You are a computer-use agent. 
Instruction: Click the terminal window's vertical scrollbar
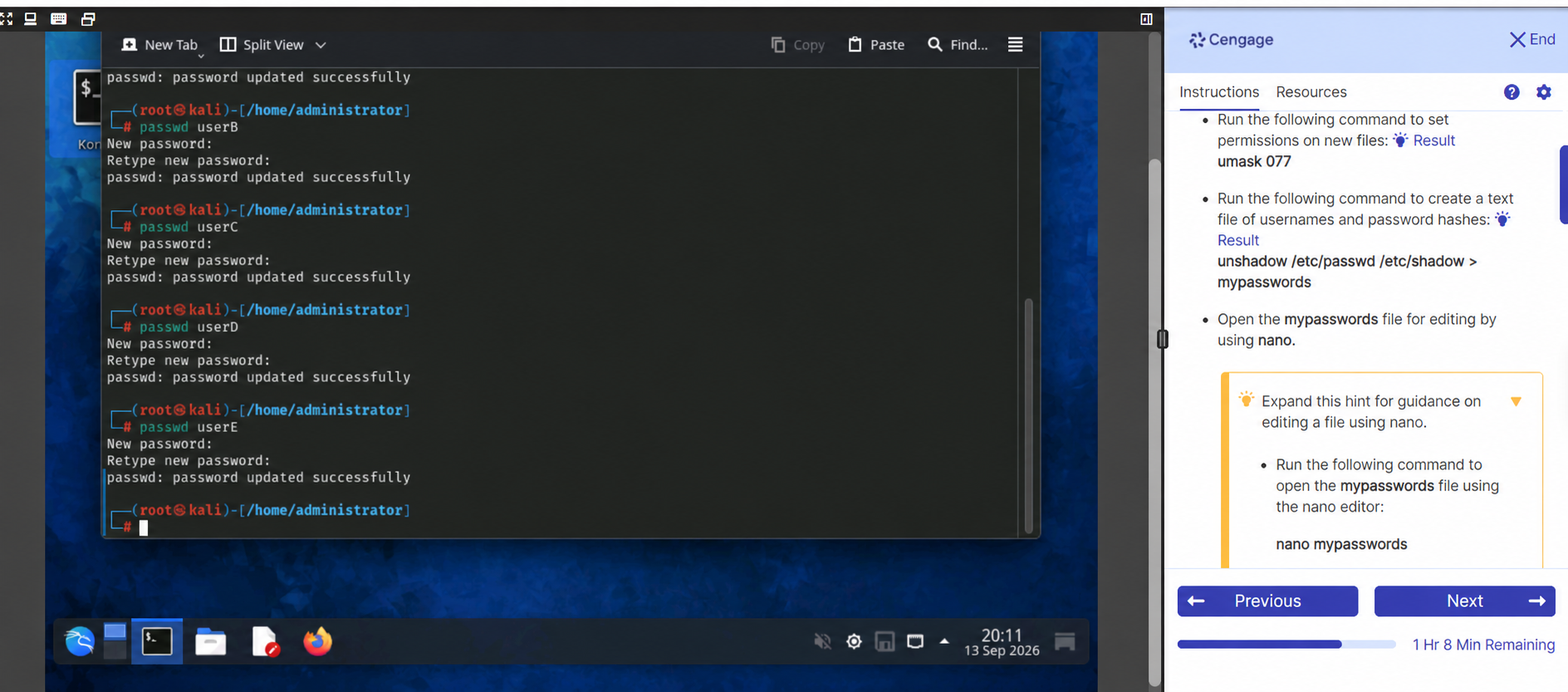pyautogui.click(x=1028, y=415)
